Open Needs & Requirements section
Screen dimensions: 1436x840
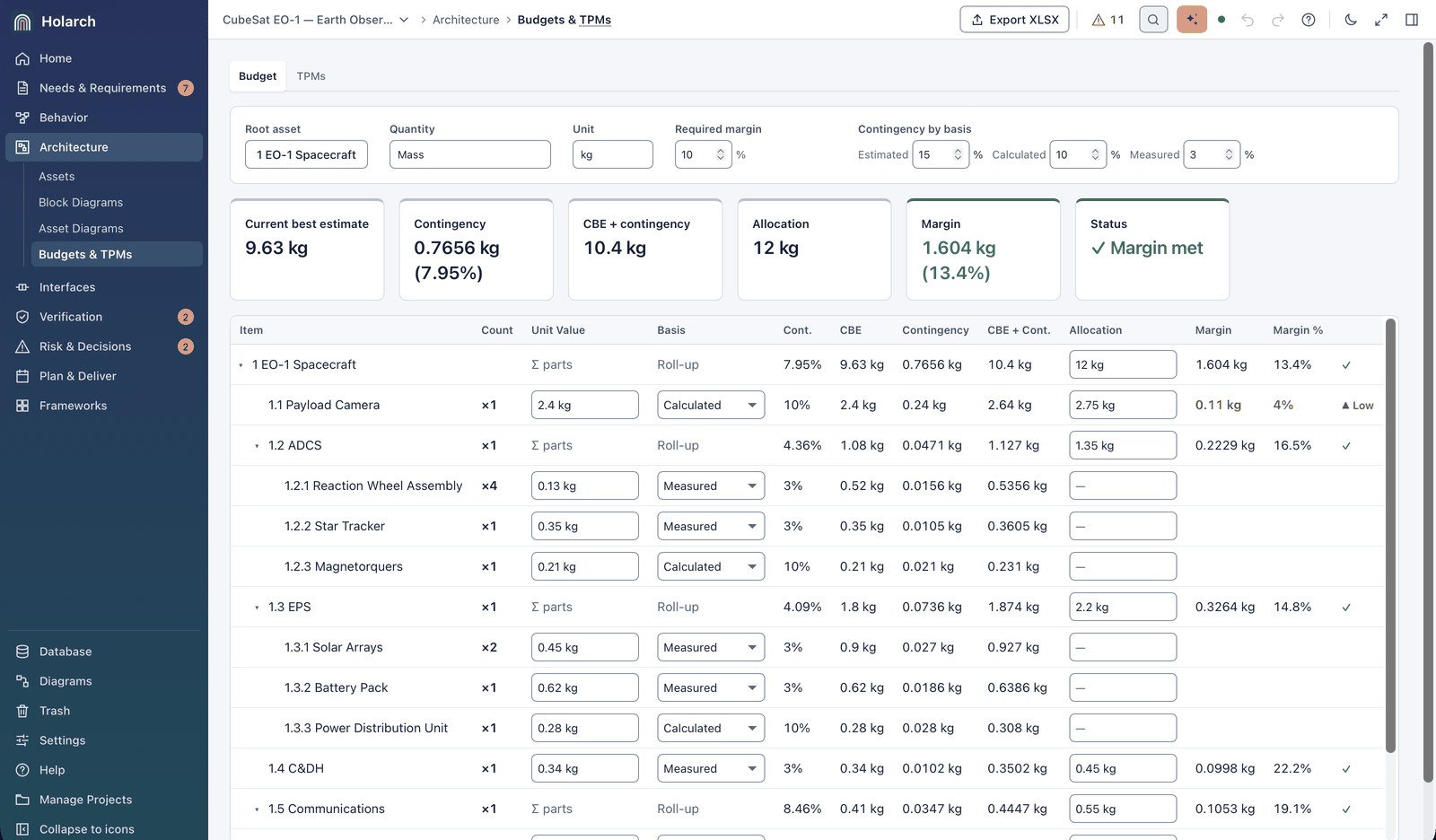(x=104, y=88)
